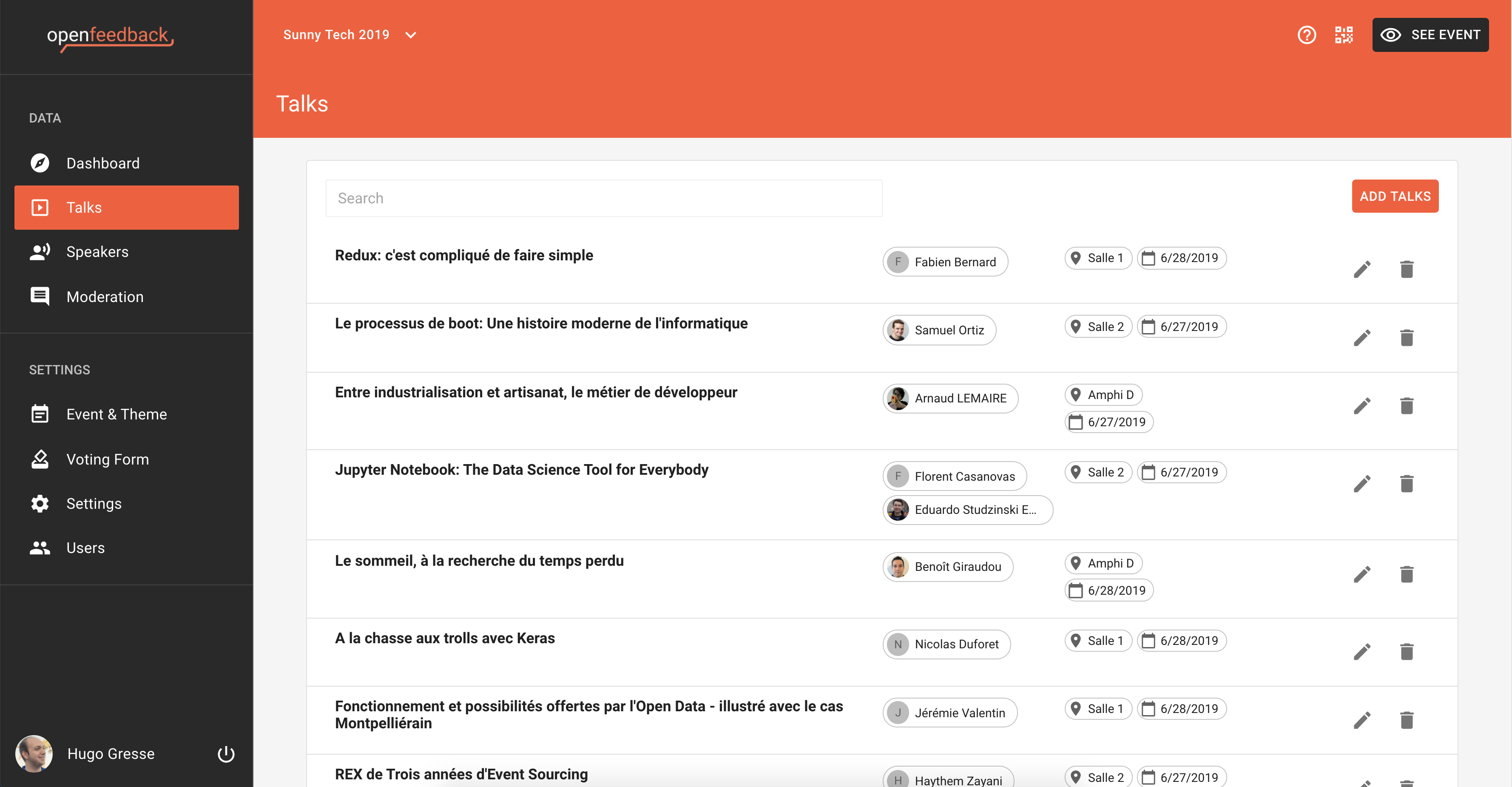
Task: Open the Voting Form settings
Action: point(108,459)
